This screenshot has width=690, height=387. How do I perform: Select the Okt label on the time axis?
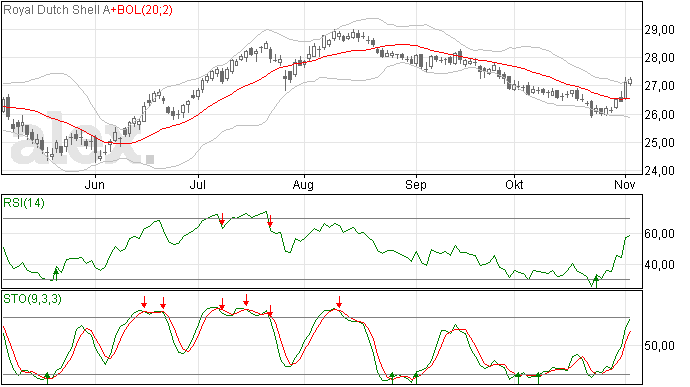coord(514,184)
